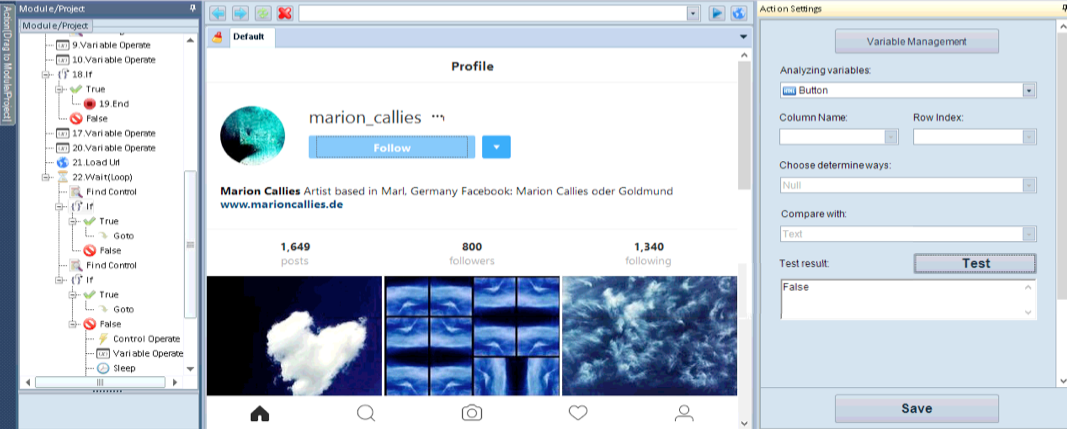Collapse the 18.If tree node
This screenshot has width=1067, height=429.
[46, 74]
